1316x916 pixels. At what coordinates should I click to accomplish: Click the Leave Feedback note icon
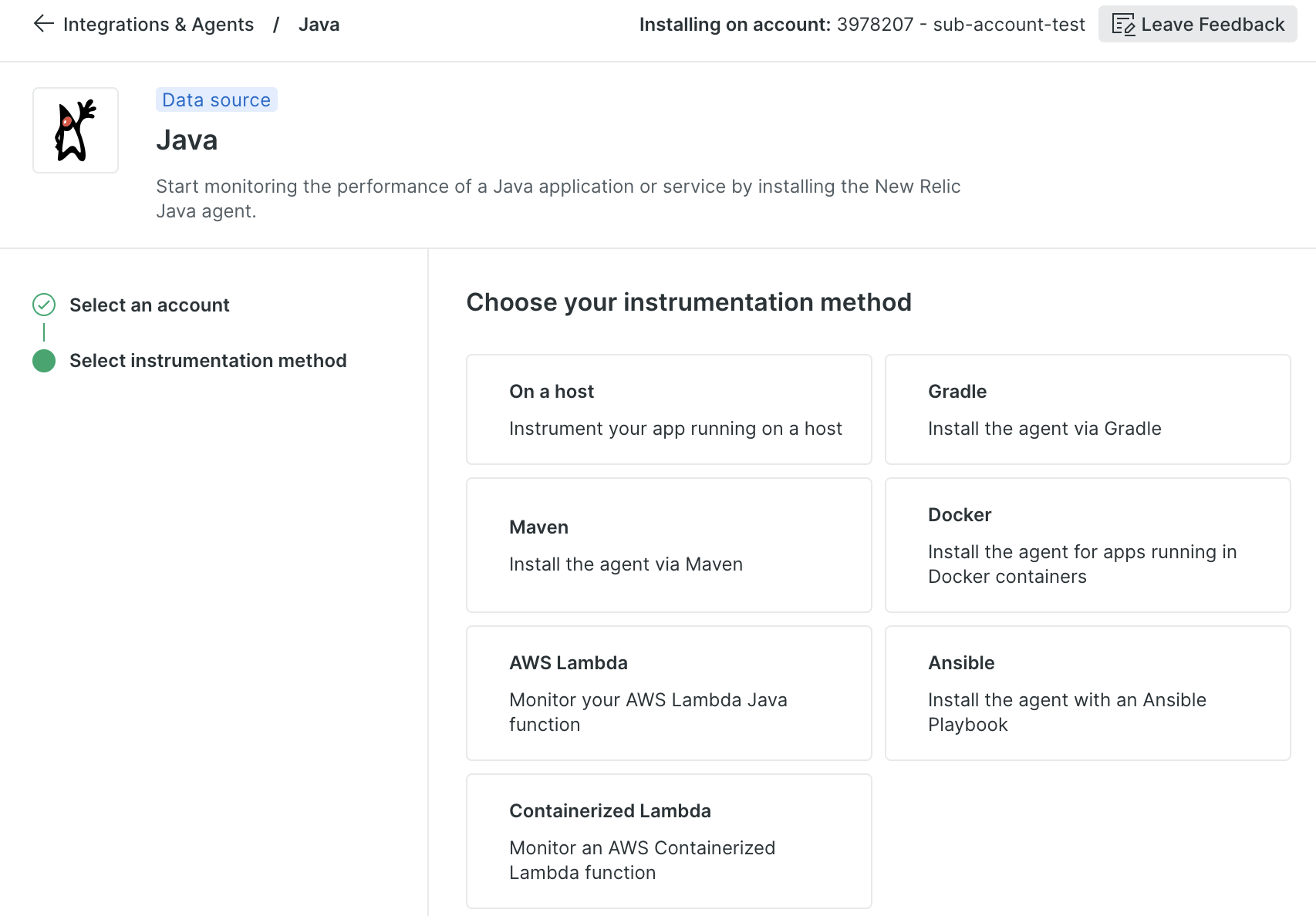click(x=1122, y=25)
